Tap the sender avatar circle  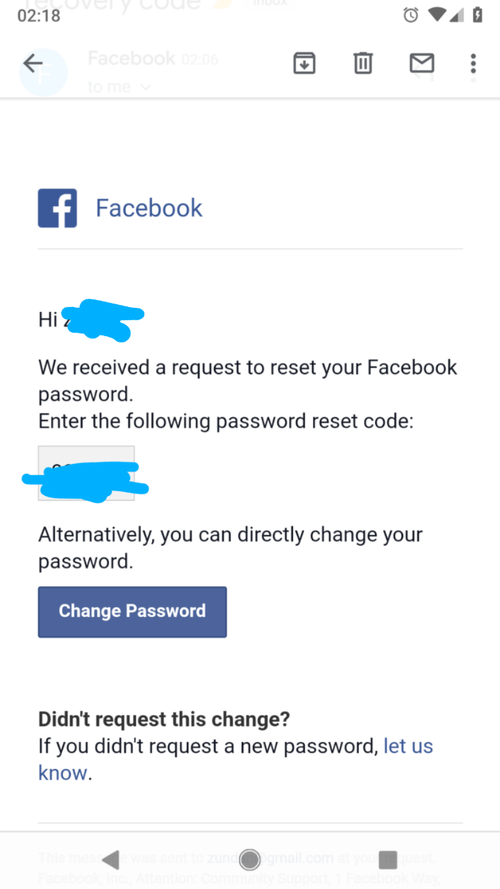44,73
